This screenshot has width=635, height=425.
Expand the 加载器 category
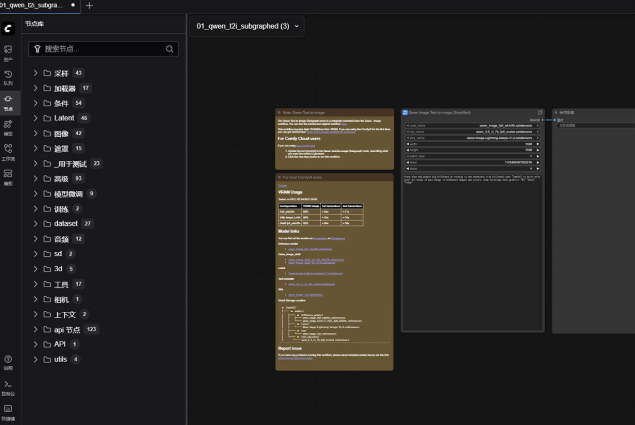[35, 88]
